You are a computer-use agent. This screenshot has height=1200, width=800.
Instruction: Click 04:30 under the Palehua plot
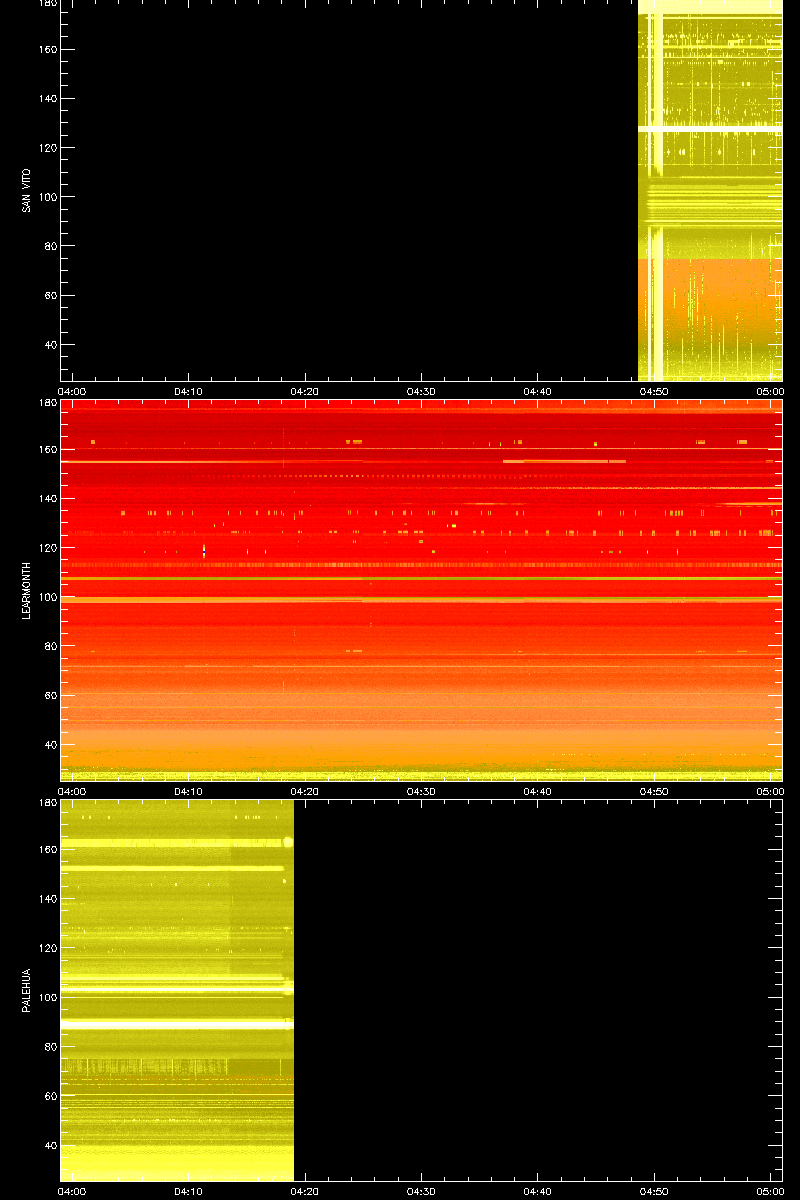[421, 1191]
